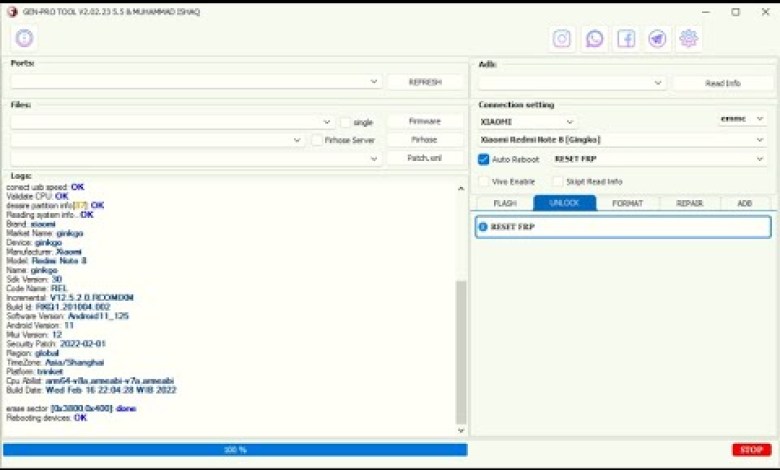
Task: Open the emmc storage type dropdown
Action: (x=742, y=119)
